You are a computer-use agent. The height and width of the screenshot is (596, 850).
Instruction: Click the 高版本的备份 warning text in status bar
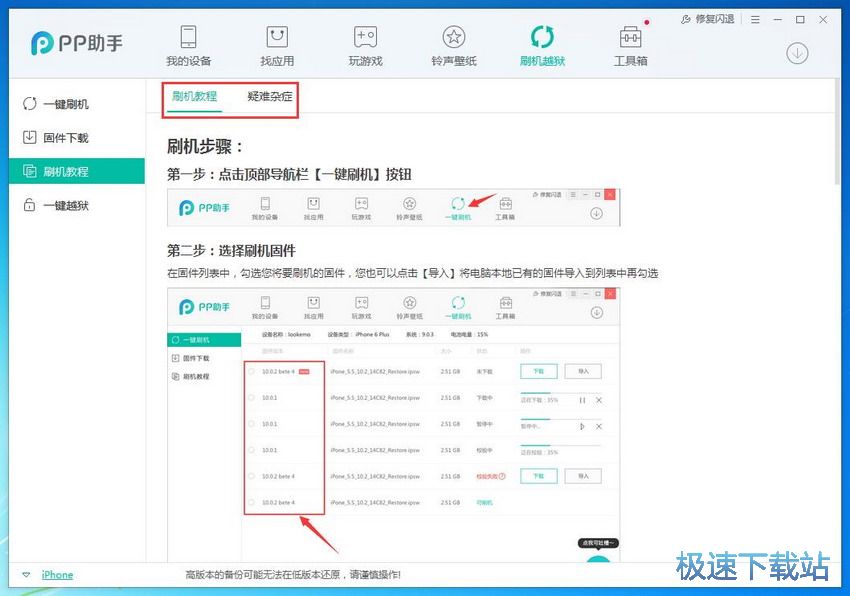(x=293, y=575)
